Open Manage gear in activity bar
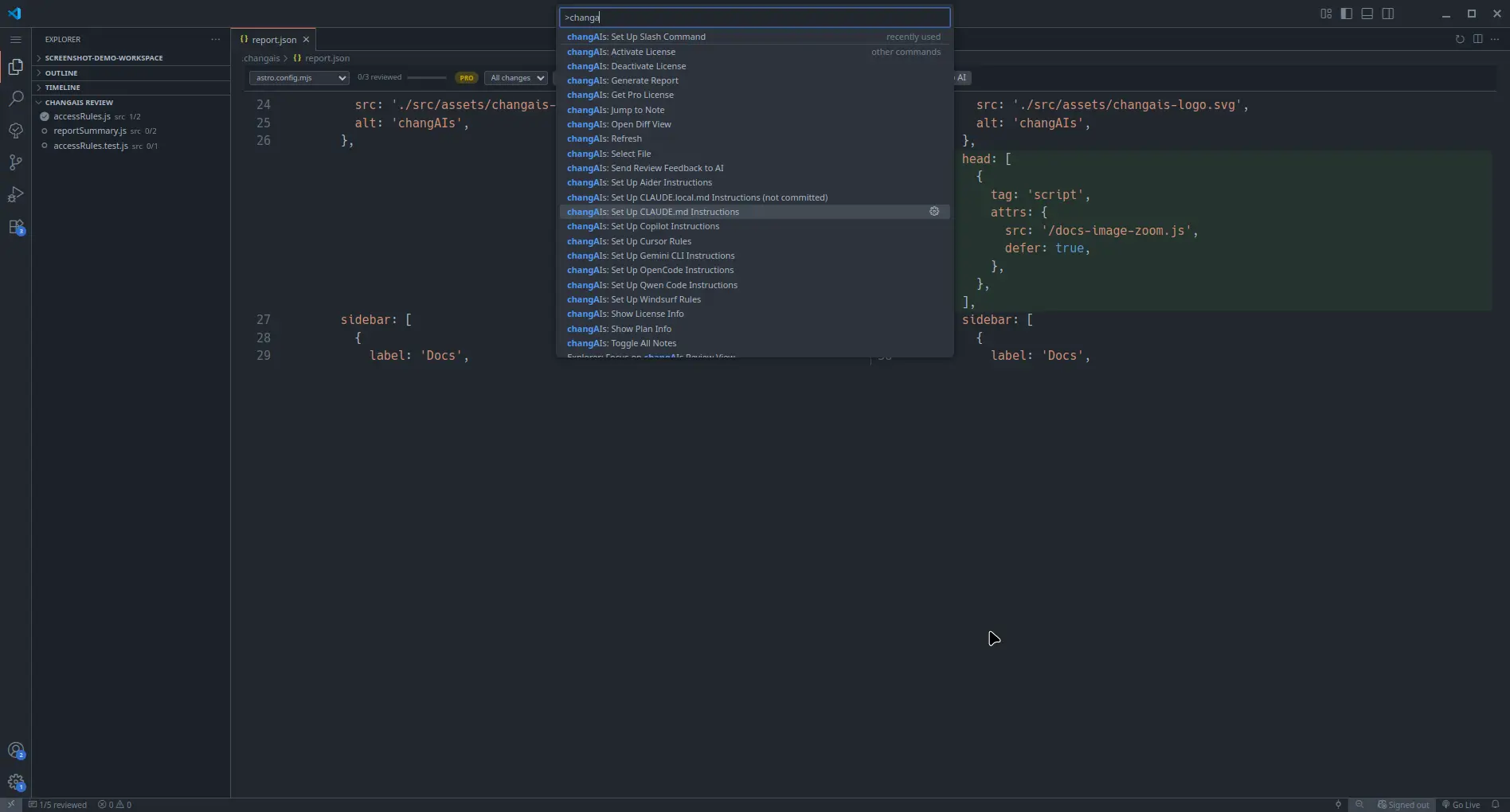This screenshot has height=812, width=1510. point(15,782)
